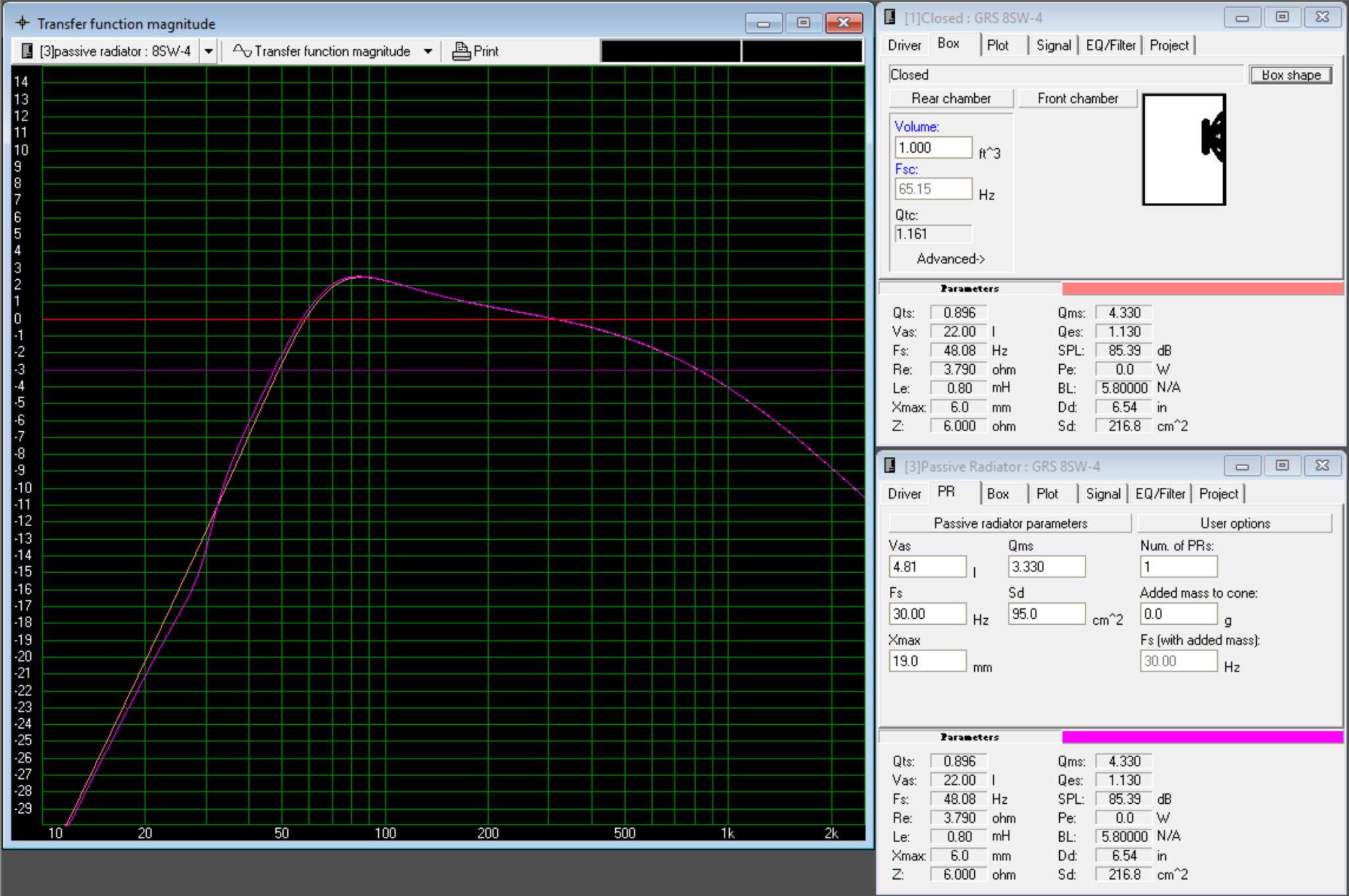Click Fs with added mass field
This screenshot has width=1349, height=896.
(1178, 661)
